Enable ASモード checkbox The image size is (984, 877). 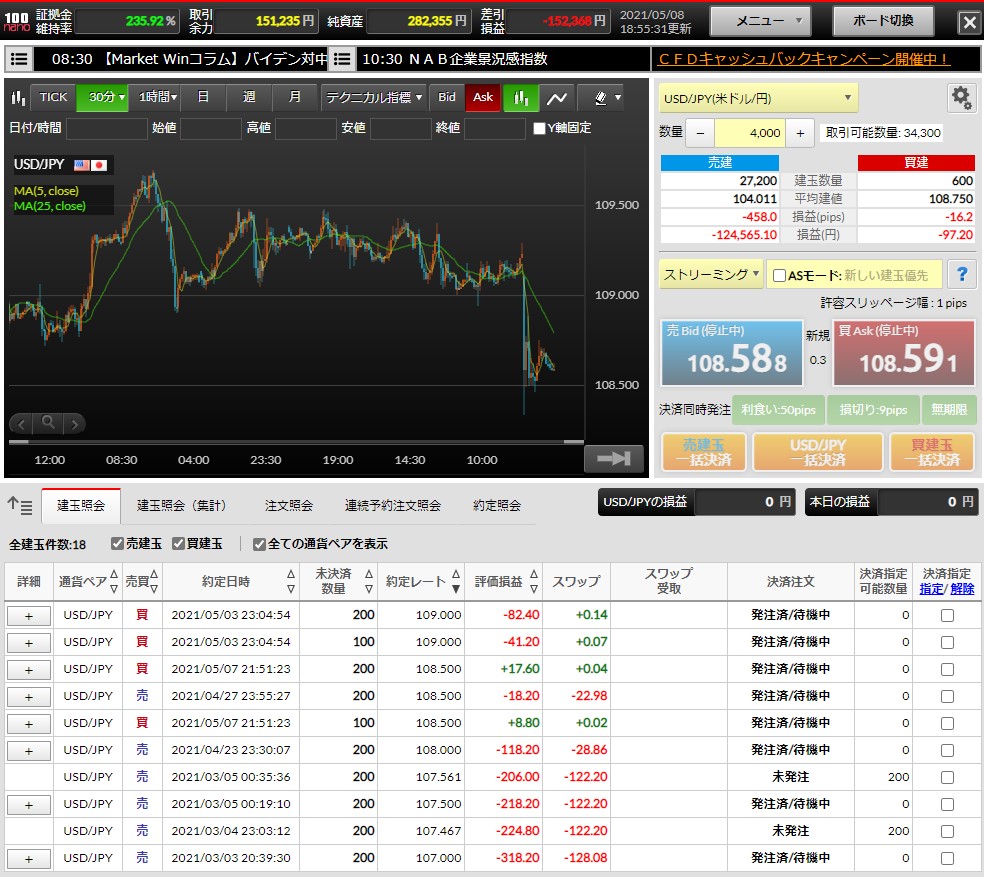point(779,276)
